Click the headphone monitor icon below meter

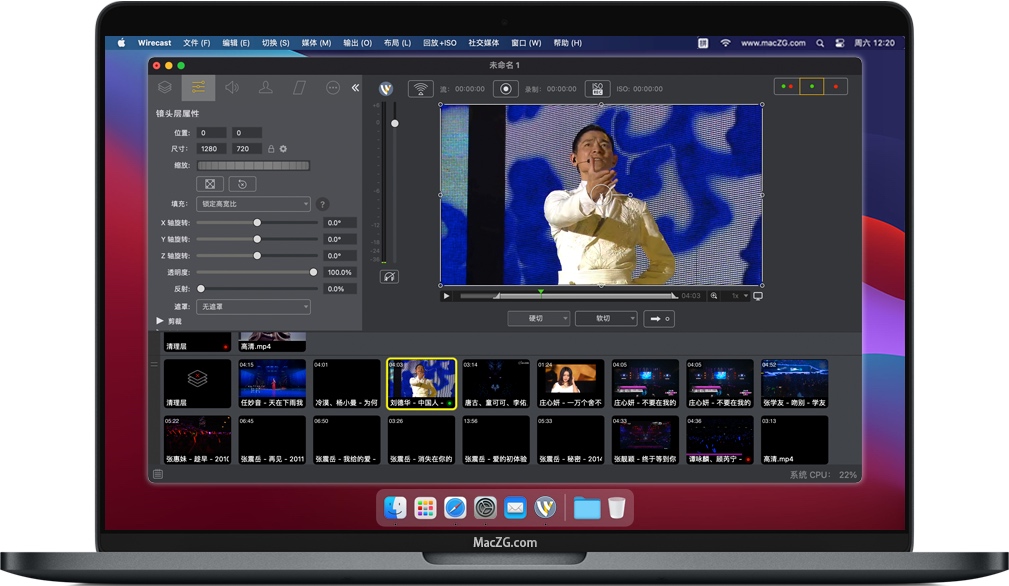[x=389, y=277]
